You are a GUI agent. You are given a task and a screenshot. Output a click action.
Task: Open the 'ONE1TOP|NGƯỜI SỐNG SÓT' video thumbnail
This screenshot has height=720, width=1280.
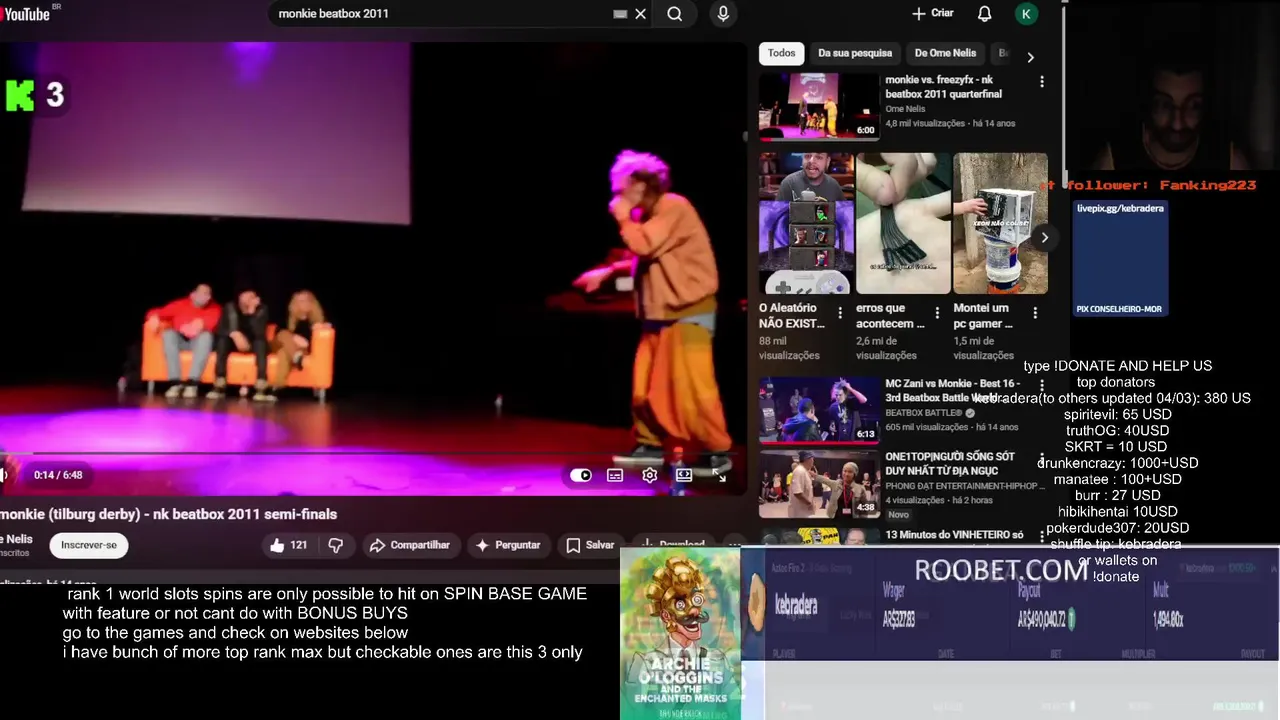818,484
